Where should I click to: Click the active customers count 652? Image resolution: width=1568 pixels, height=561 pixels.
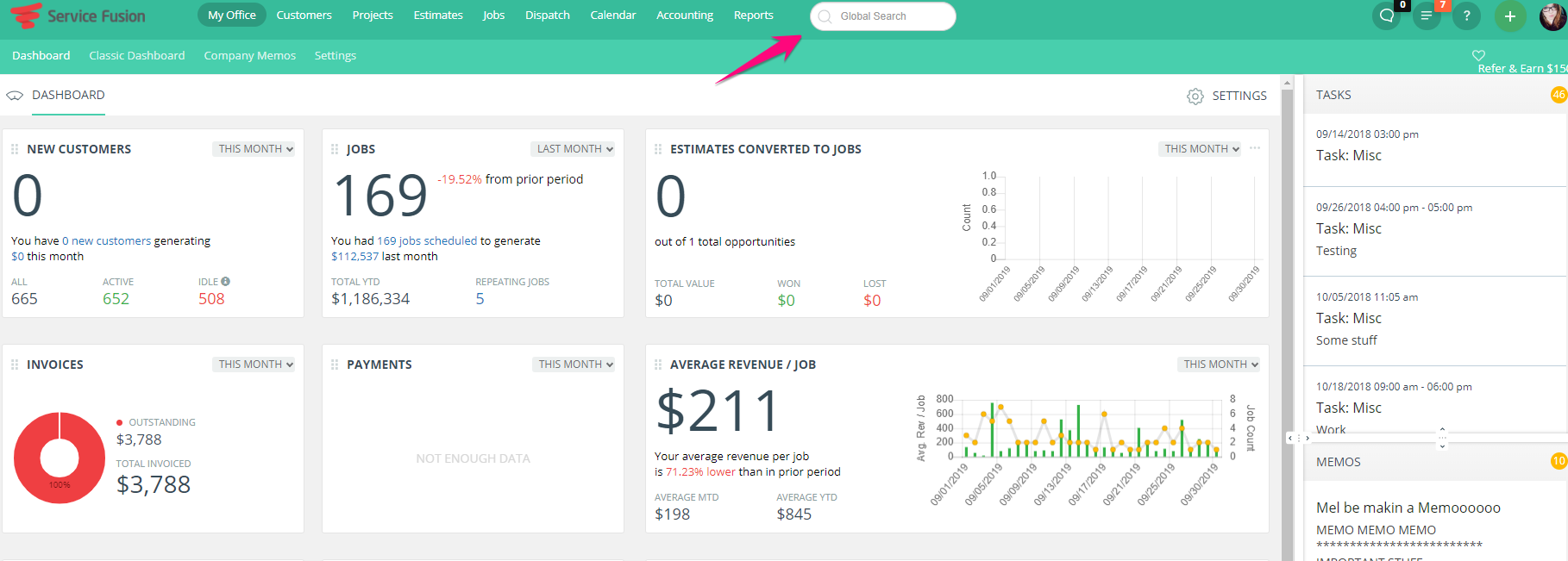[116, 299]
